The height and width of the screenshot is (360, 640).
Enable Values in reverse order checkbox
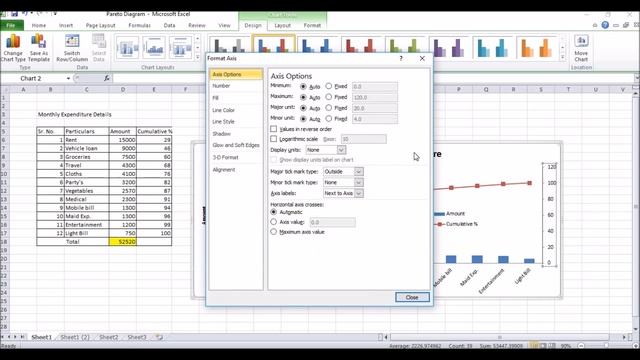click(273, 129)
